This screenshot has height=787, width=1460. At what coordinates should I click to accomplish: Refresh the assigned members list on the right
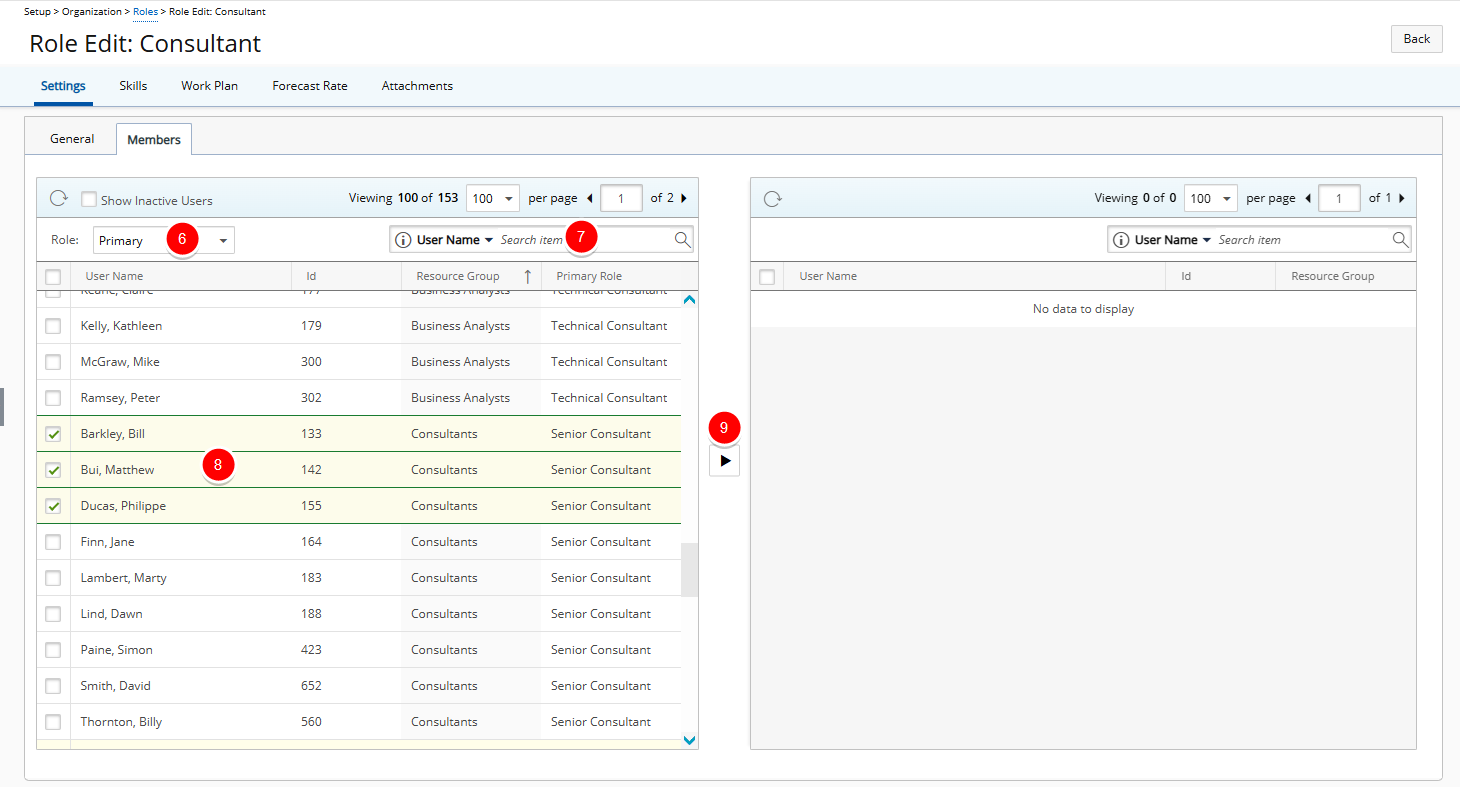tap(772, 199)
